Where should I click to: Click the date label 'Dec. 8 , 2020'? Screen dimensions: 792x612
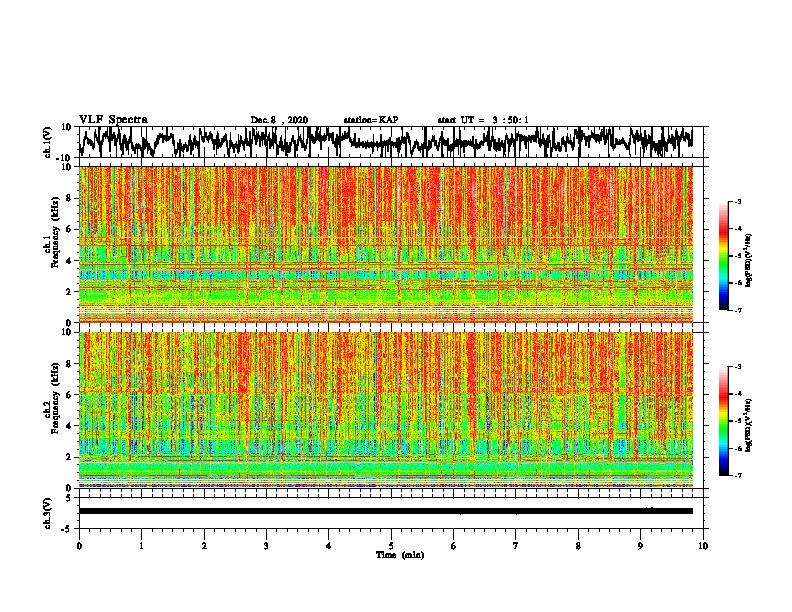tap(279, 120)
